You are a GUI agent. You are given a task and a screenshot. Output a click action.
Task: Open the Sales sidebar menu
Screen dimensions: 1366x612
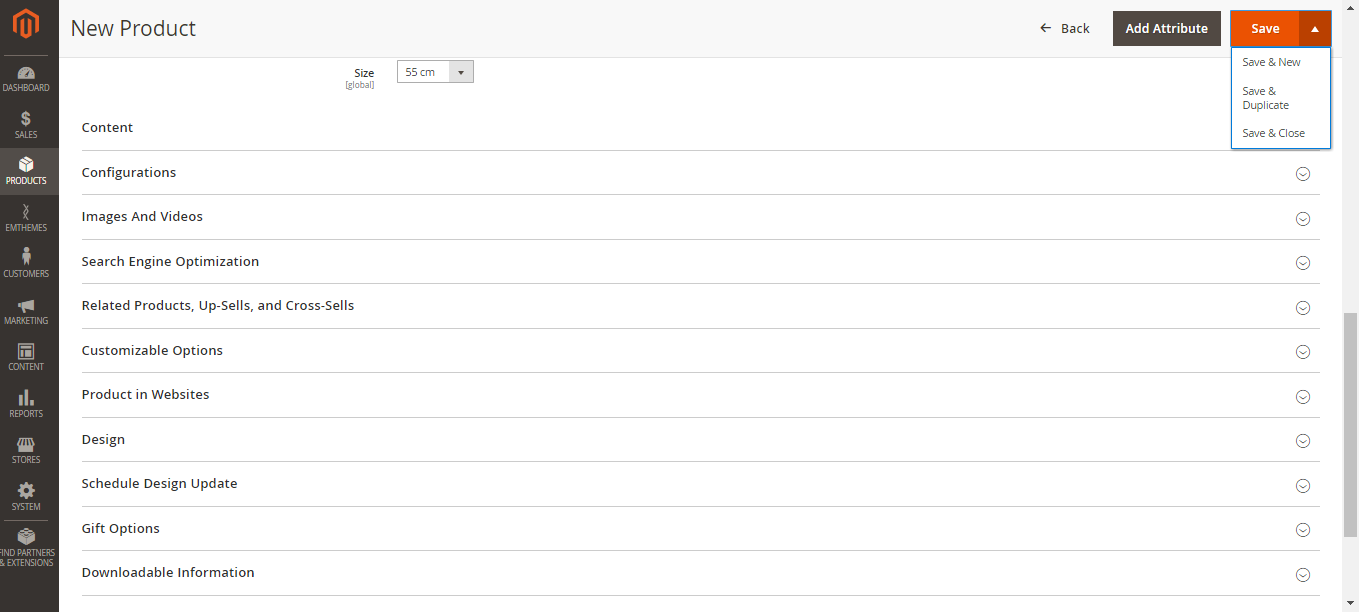click(26, 125)
